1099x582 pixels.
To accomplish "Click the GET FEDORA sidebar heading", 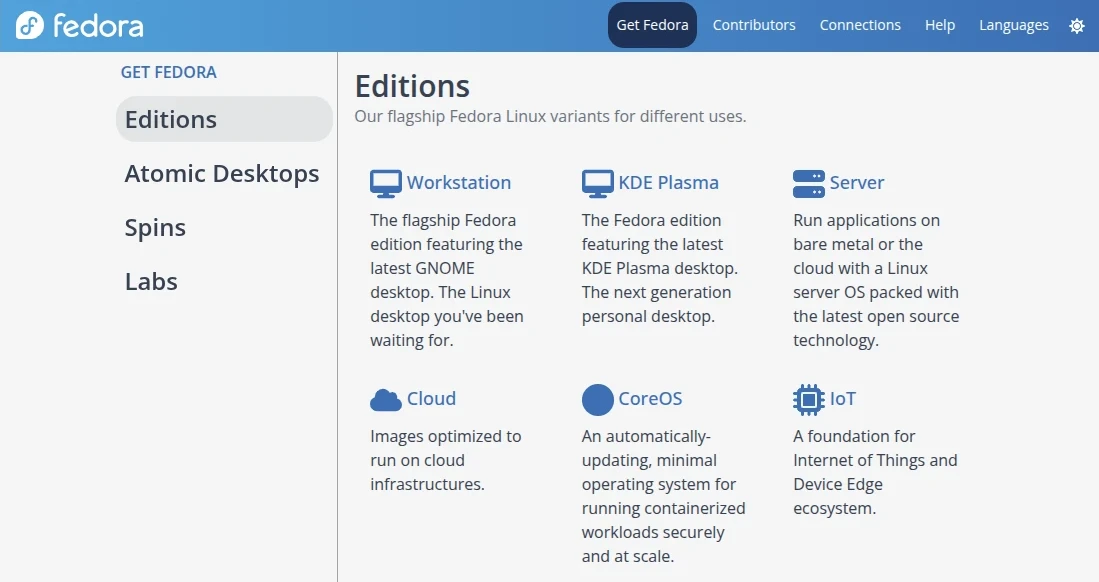I will click(168, 72).
